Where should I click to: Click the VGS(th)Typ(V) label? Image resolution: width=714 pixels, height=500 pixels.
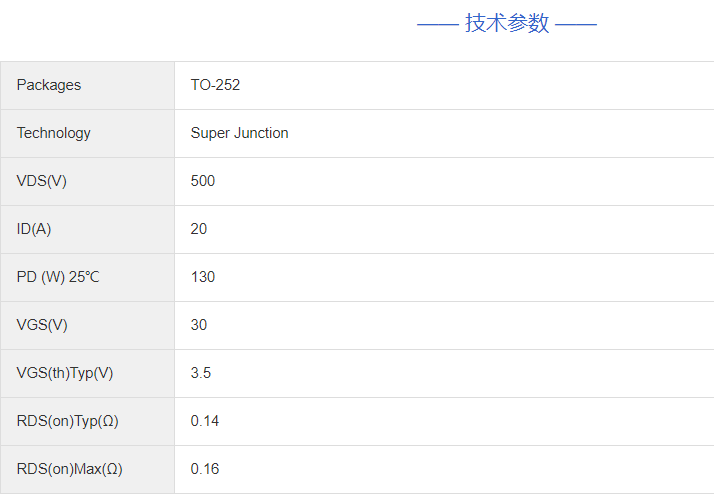point(65,373)
